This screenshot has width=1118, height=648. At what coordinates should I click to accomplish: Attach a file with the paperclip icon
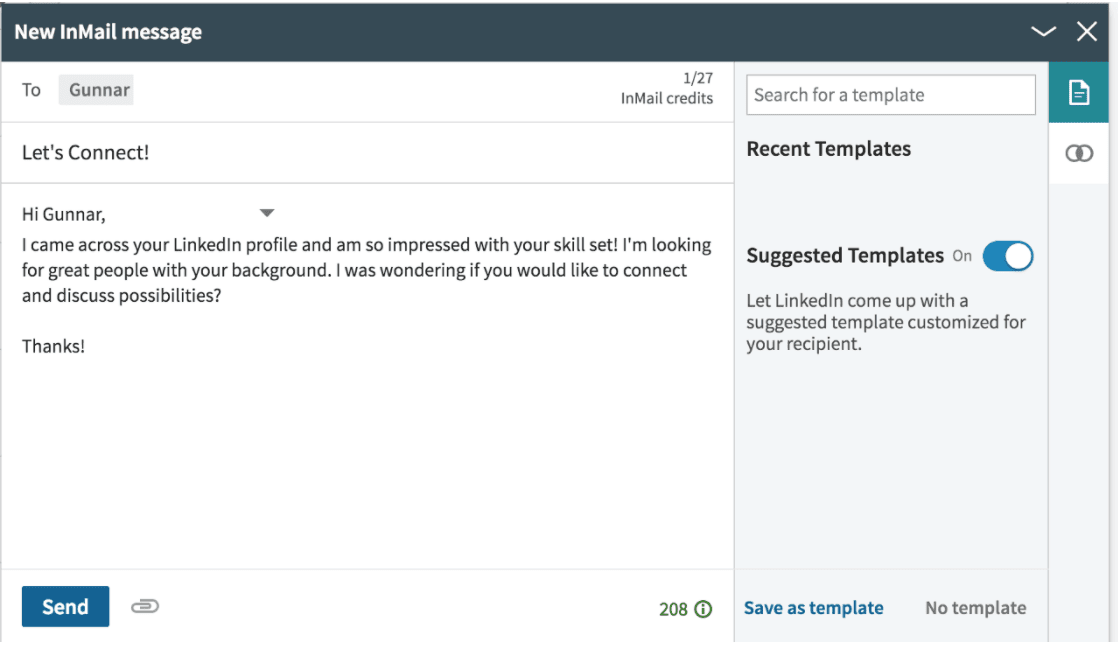[x=145, y=607]
